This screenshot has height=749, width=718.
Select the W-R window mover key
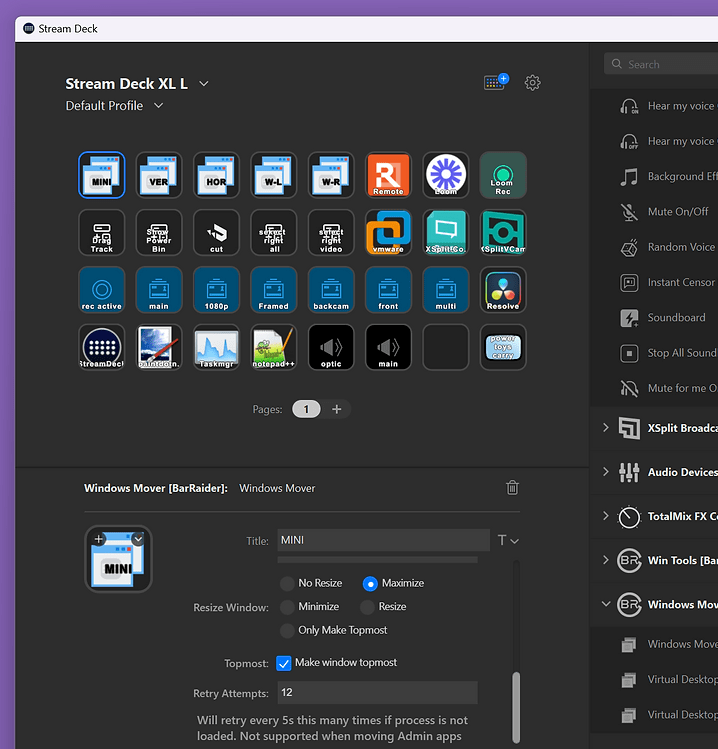331,175
